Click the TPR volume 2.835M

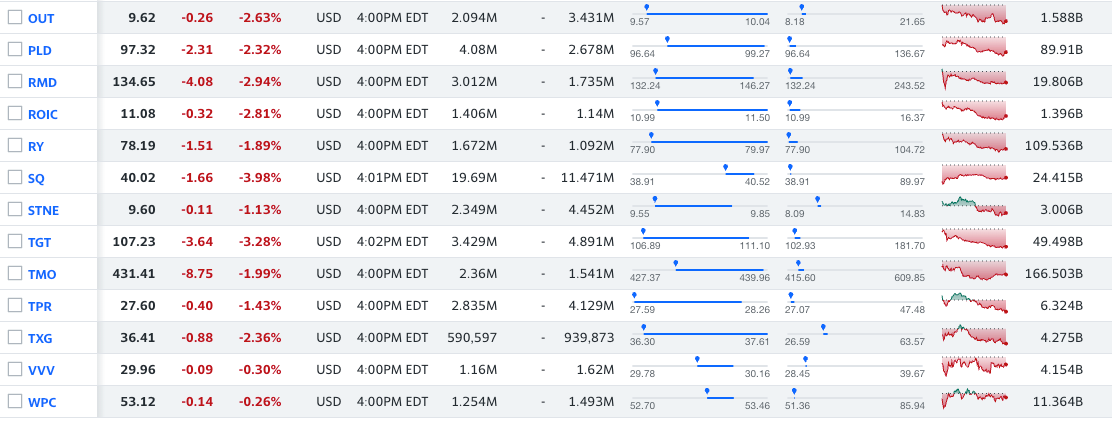click(x=474, y=306)
